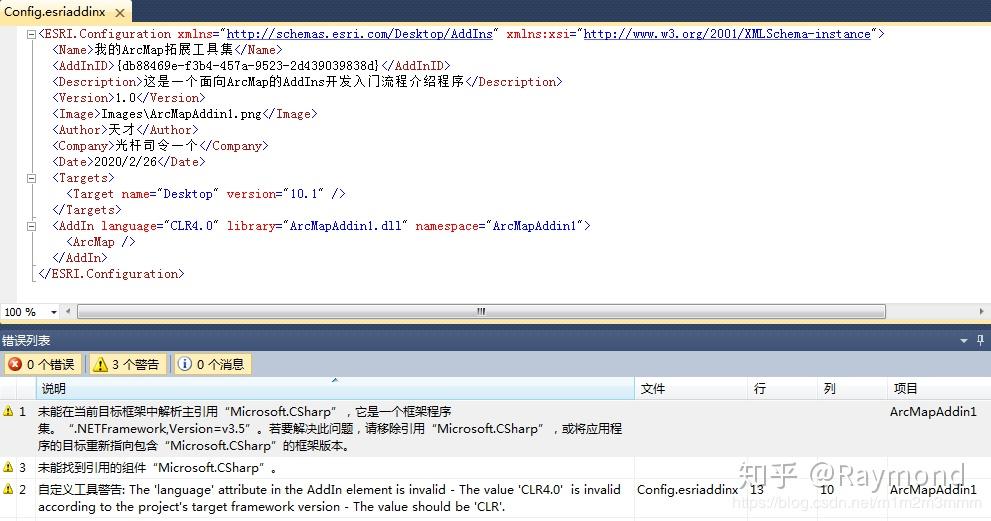The image size is (991, 521).
Task: Sort by the 说明 column header
Action: pyautogui.click(x=335, y=389)
